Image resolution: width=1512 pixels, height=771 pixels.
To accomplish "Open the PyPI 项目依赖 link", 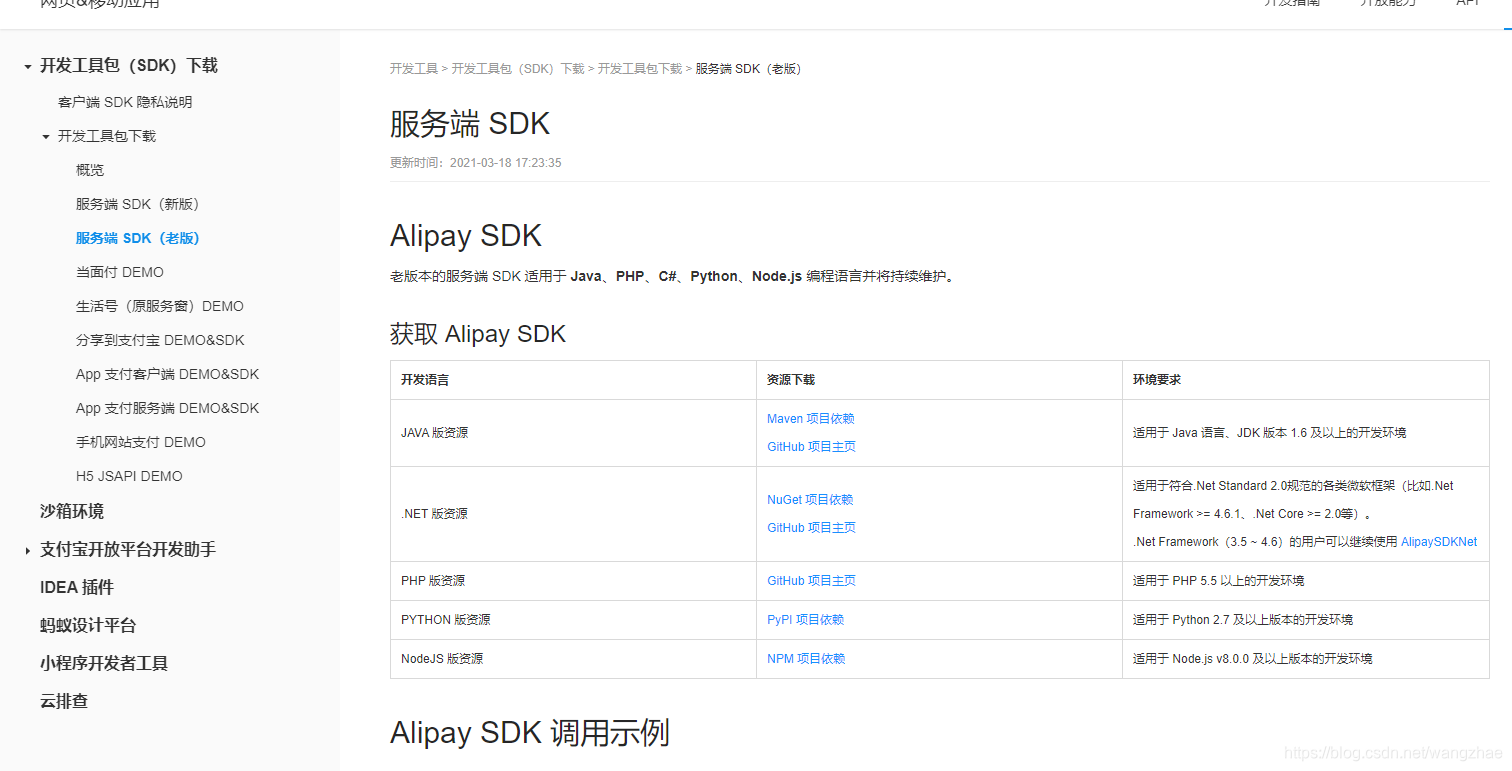I will click(806, 620).
